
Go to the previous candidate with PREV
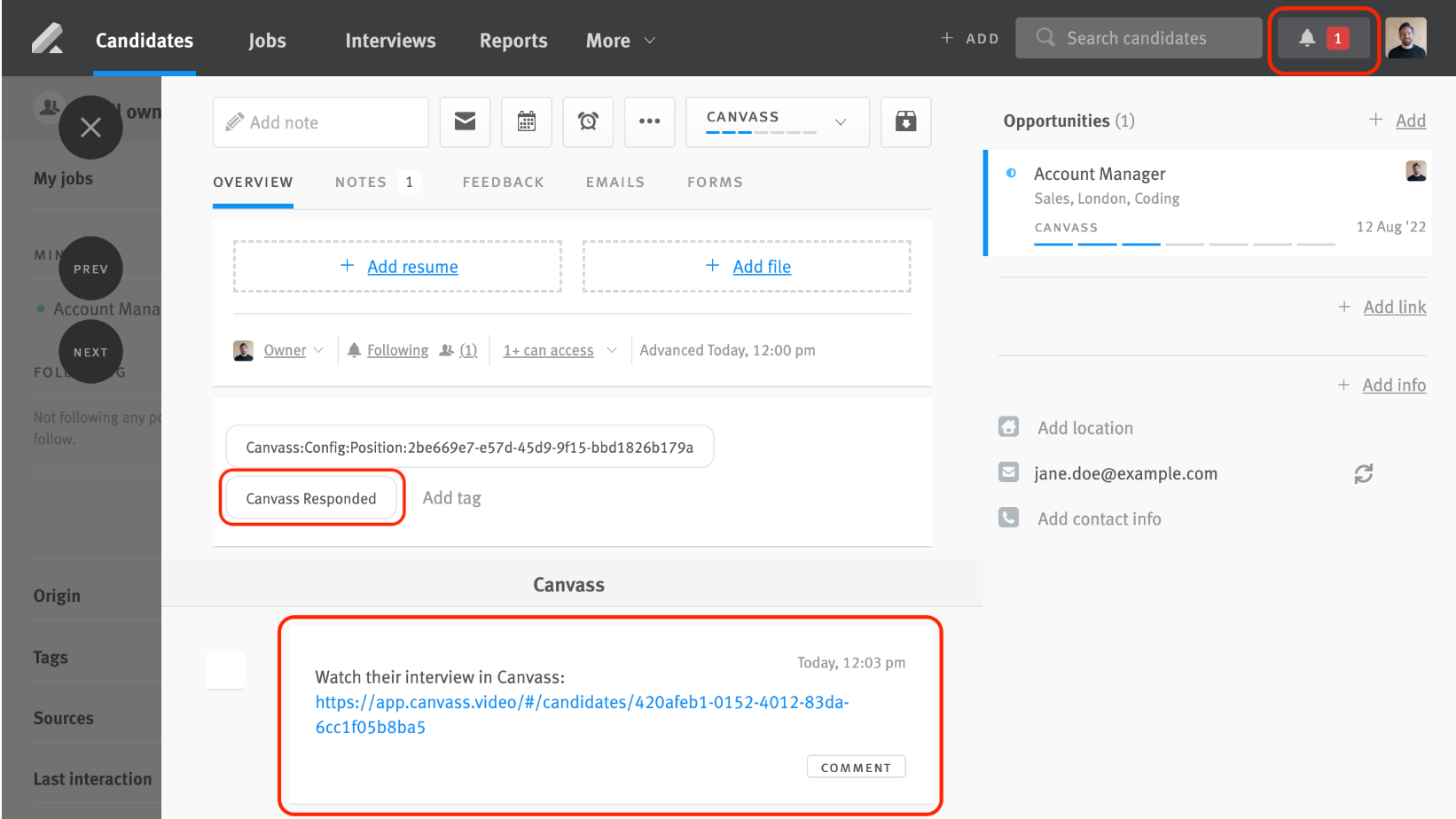(x=90, y=269)
